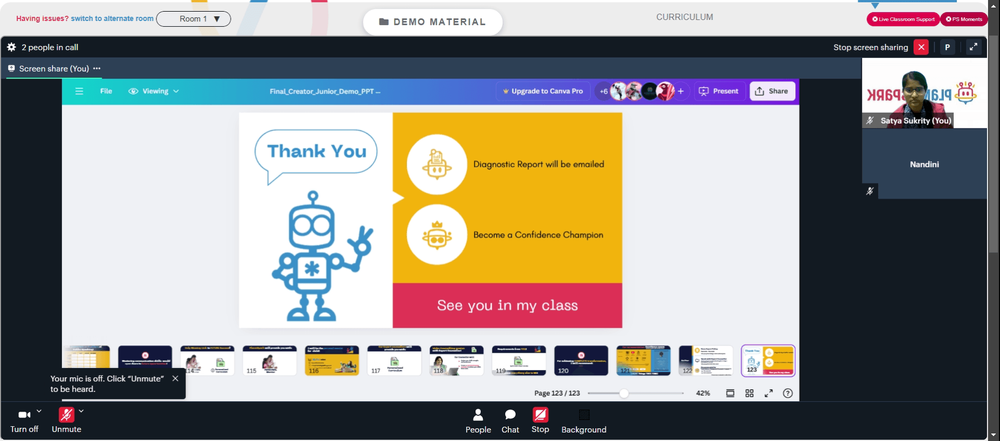Open grid view of pages
Screen dimensions: 1000x441
(x=749, y=393)
